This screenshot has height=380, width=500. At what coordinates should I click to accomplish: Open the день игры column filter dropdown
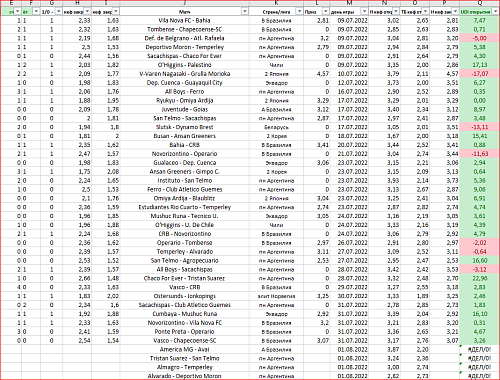[364, 12]
